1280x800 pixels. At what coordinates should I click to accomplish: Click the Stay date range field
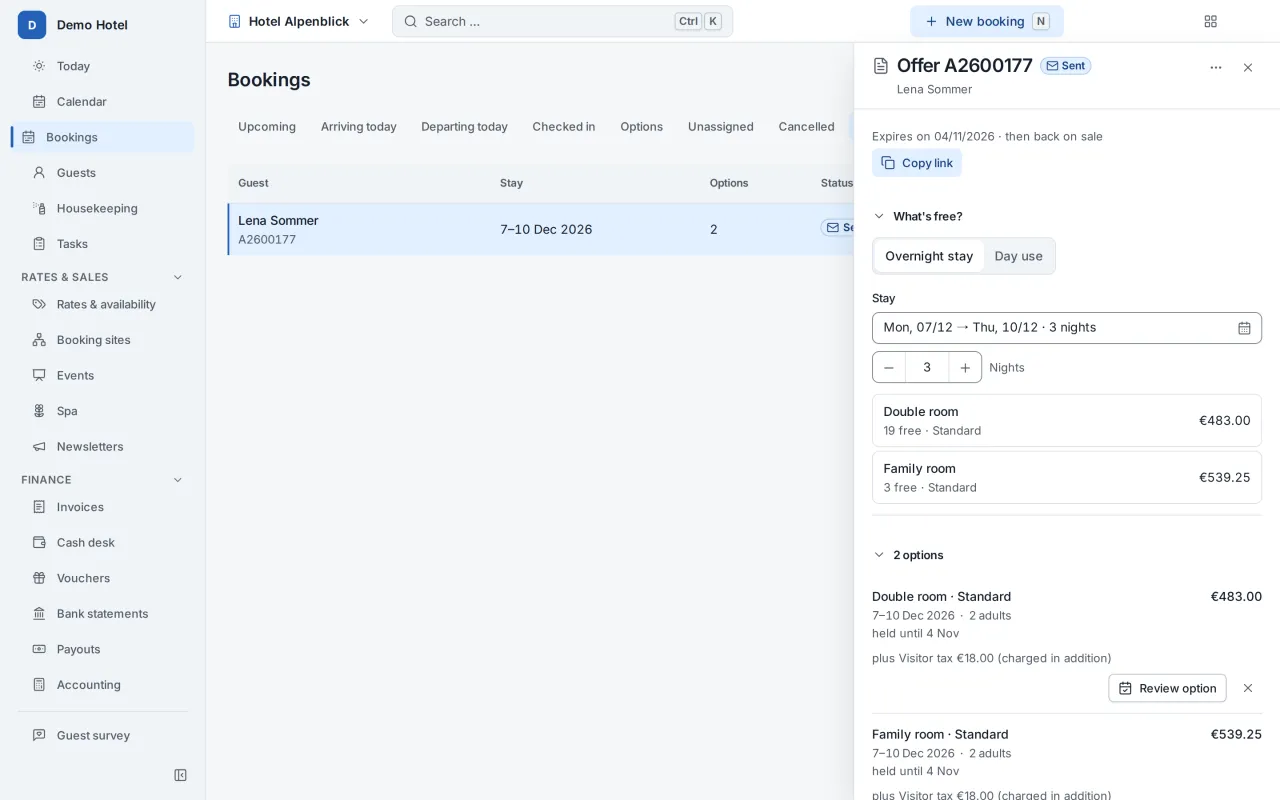tap(1067, 328)
